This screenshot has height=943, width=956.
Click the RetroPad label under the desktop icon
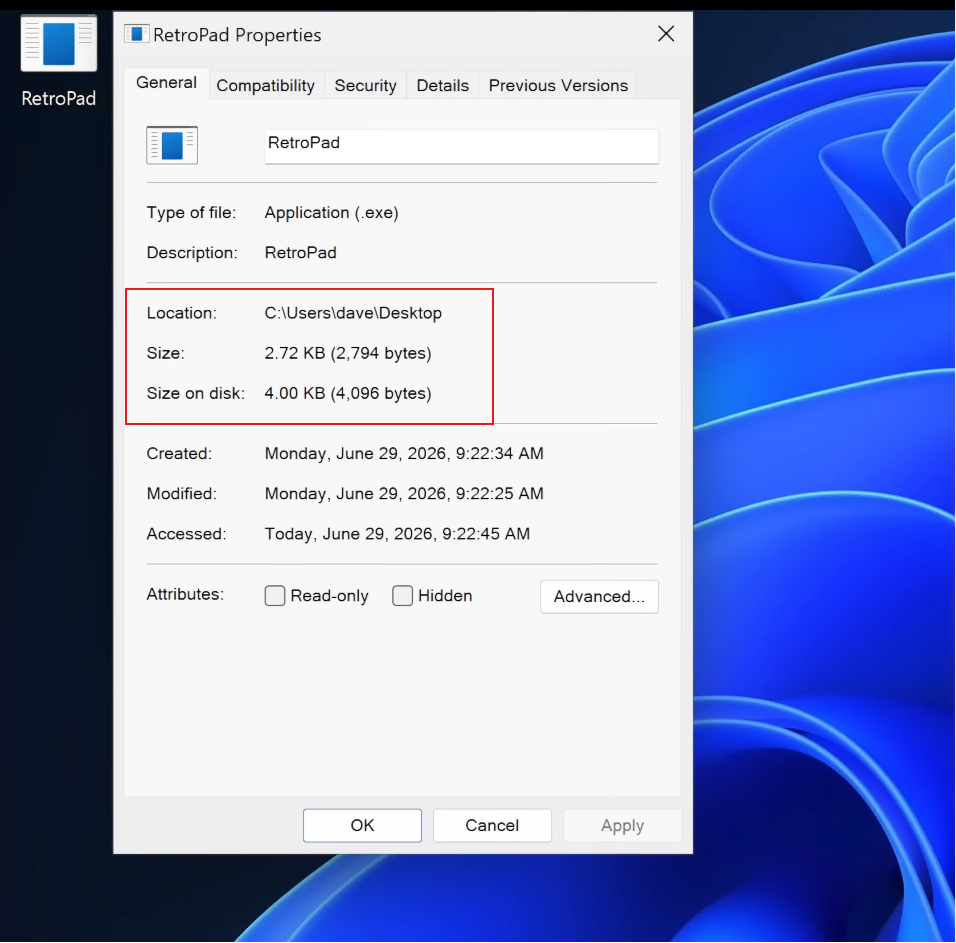tap(59, 99)
